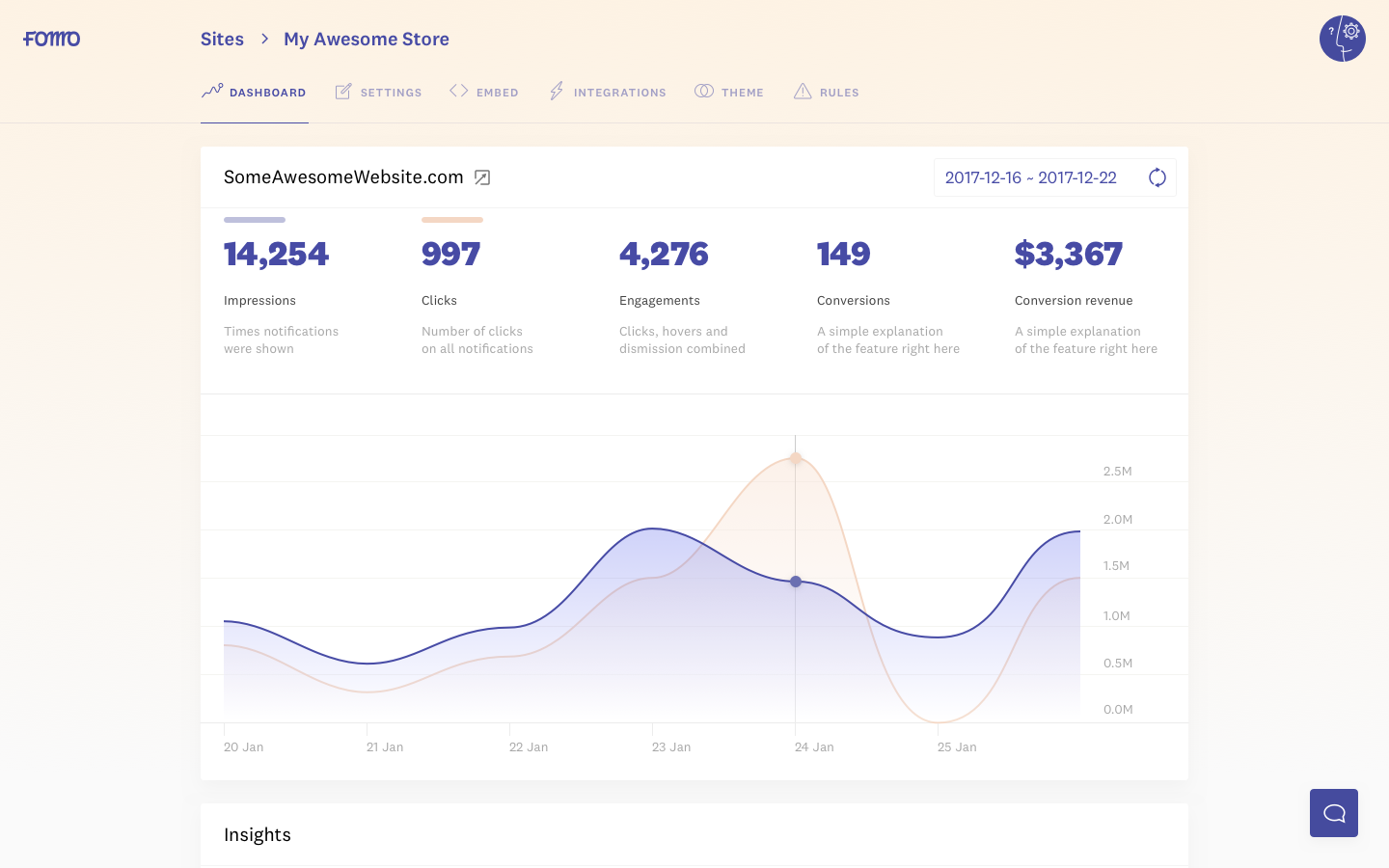Viewport: 1389px width, 868px height.
Task: Click the Insights section header
Action: [257, 834]
